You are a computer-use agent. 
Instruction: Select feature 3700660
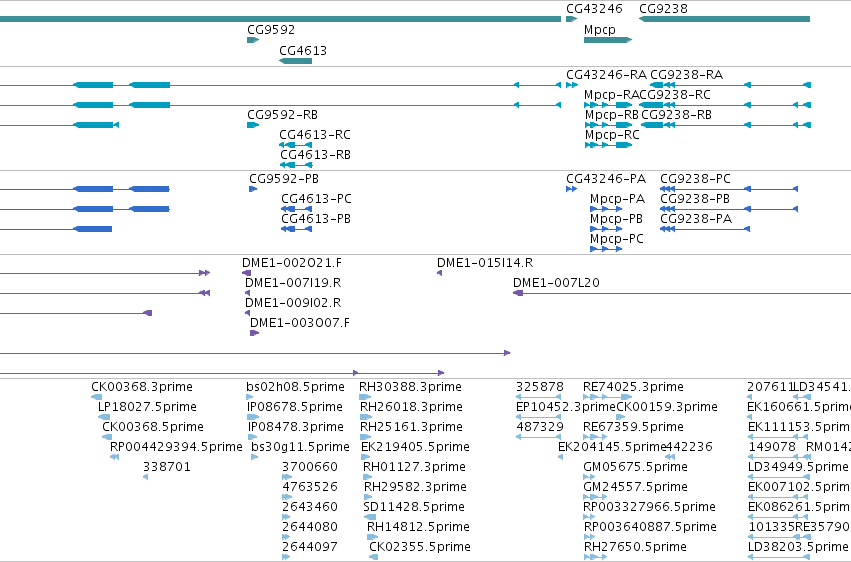[x=309, y=467]
